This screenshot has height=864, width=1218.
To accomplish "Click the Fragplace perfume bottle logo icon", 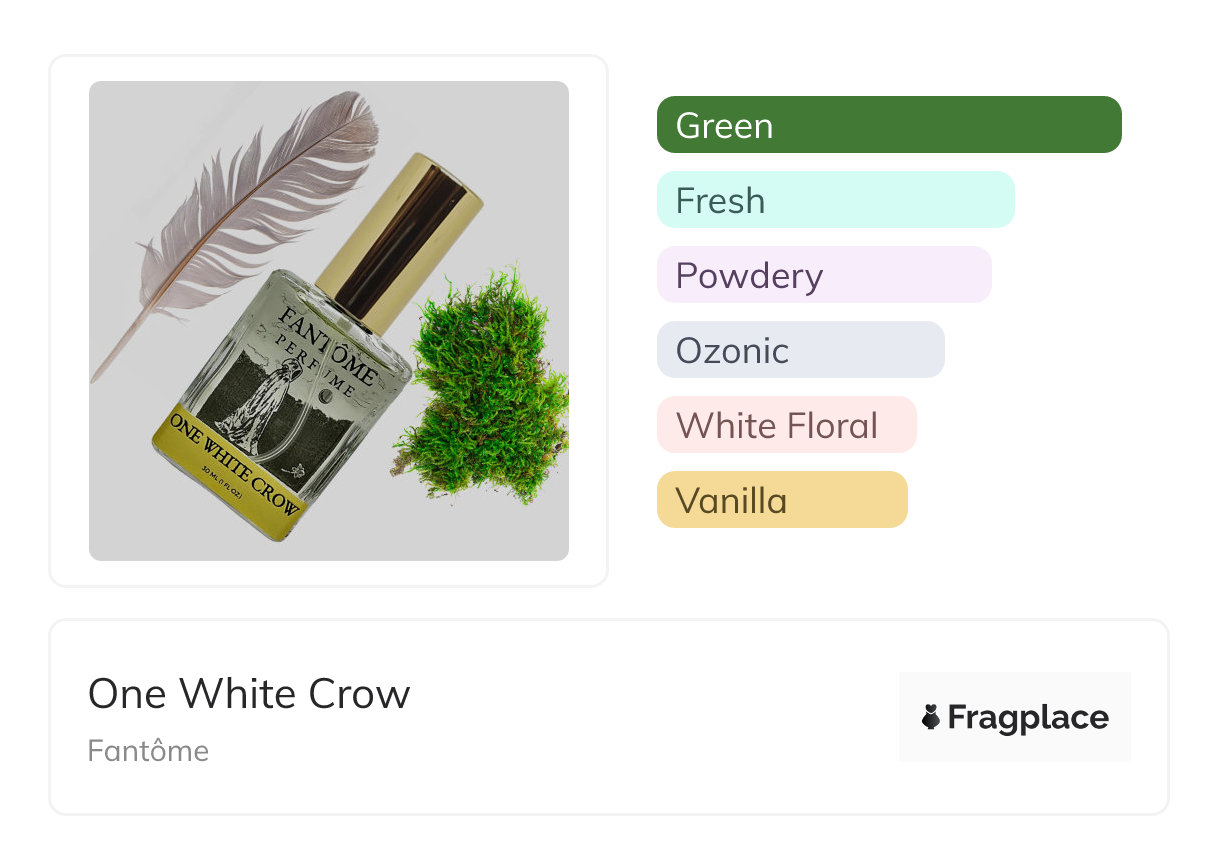I will pyautogui.click(x=931, y=717).
